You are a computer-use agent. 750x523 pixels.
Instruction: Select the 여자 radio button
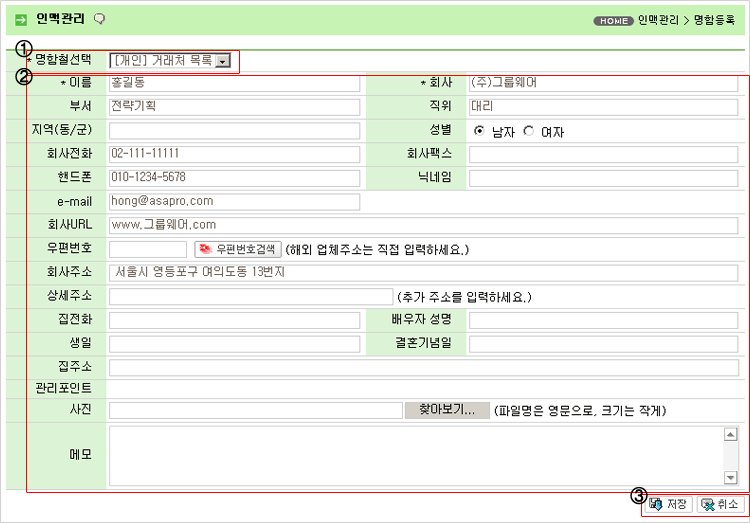pos(528,131)
